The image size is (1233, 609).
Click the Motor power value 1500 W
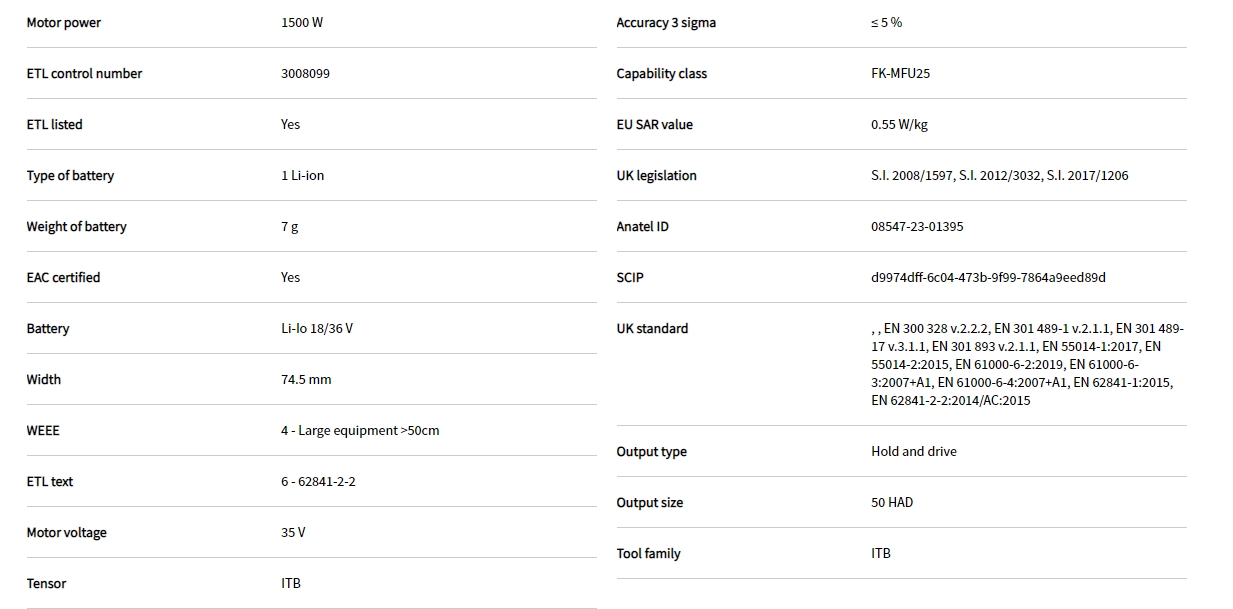coord(302,23)
